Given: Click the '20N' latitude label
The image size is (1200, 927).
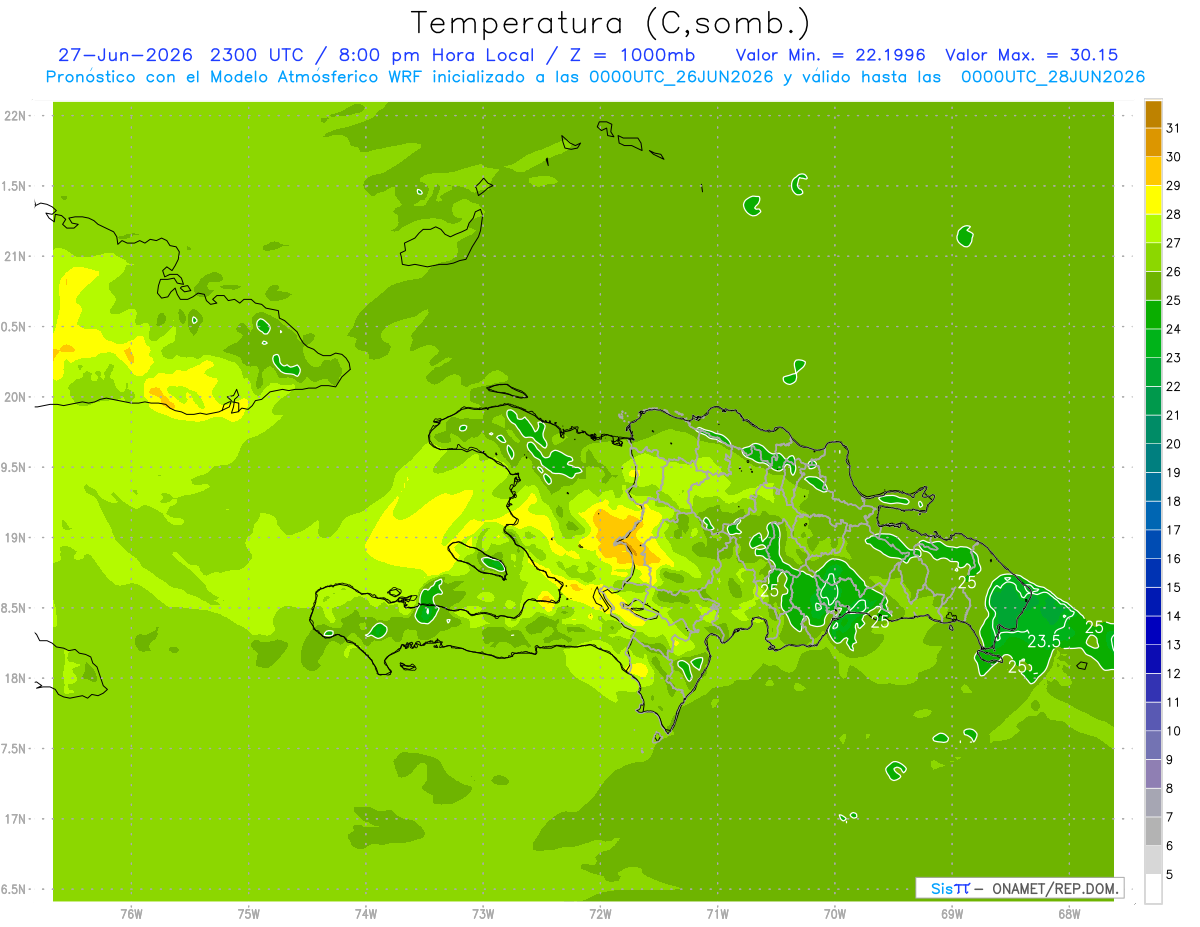Looking at the screenshot, I should 16,397.
